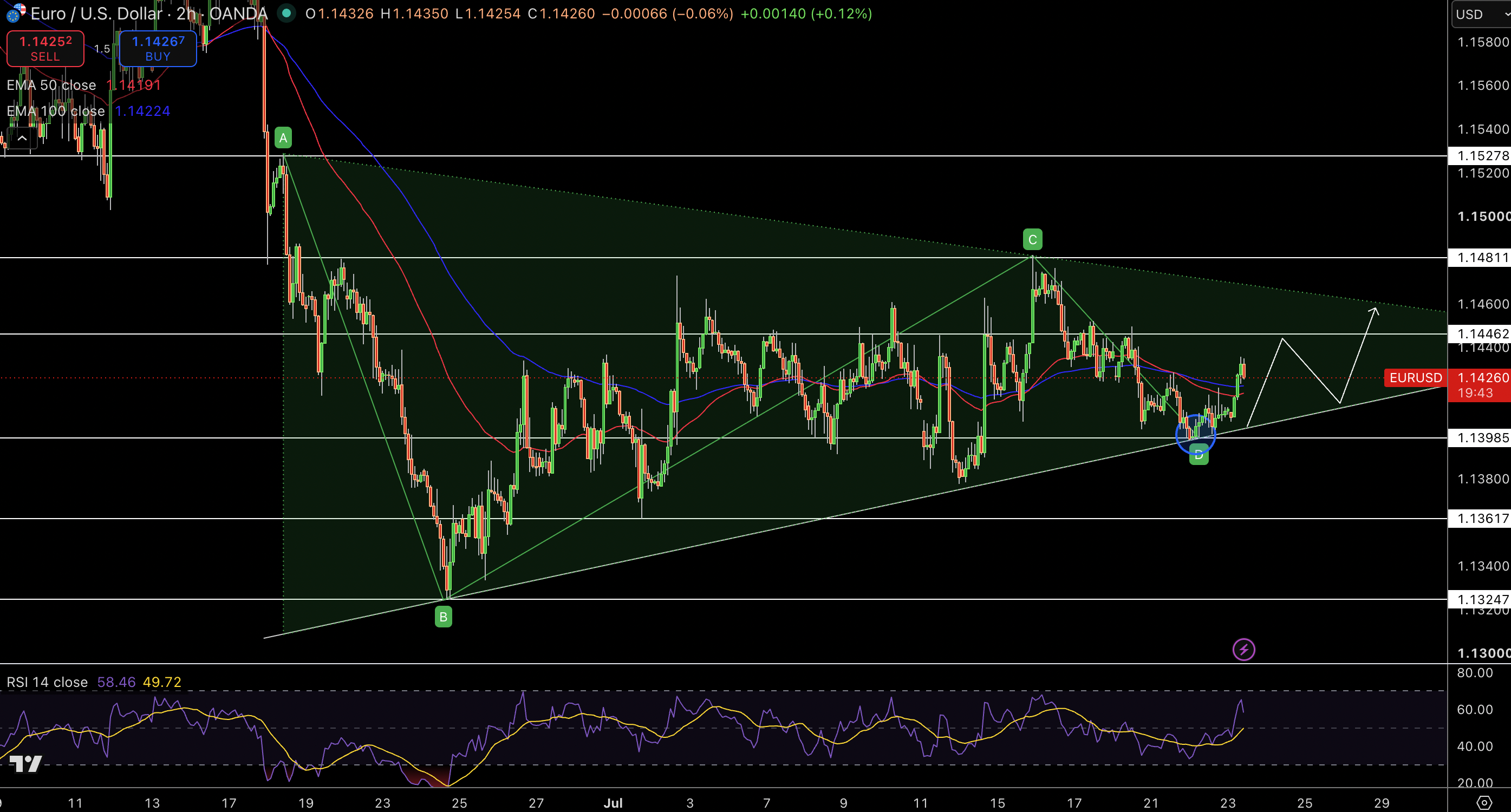This screenshot has width=1511, height=812.
Task: Click the RSI 14 close indicator label
Action: 47,683
